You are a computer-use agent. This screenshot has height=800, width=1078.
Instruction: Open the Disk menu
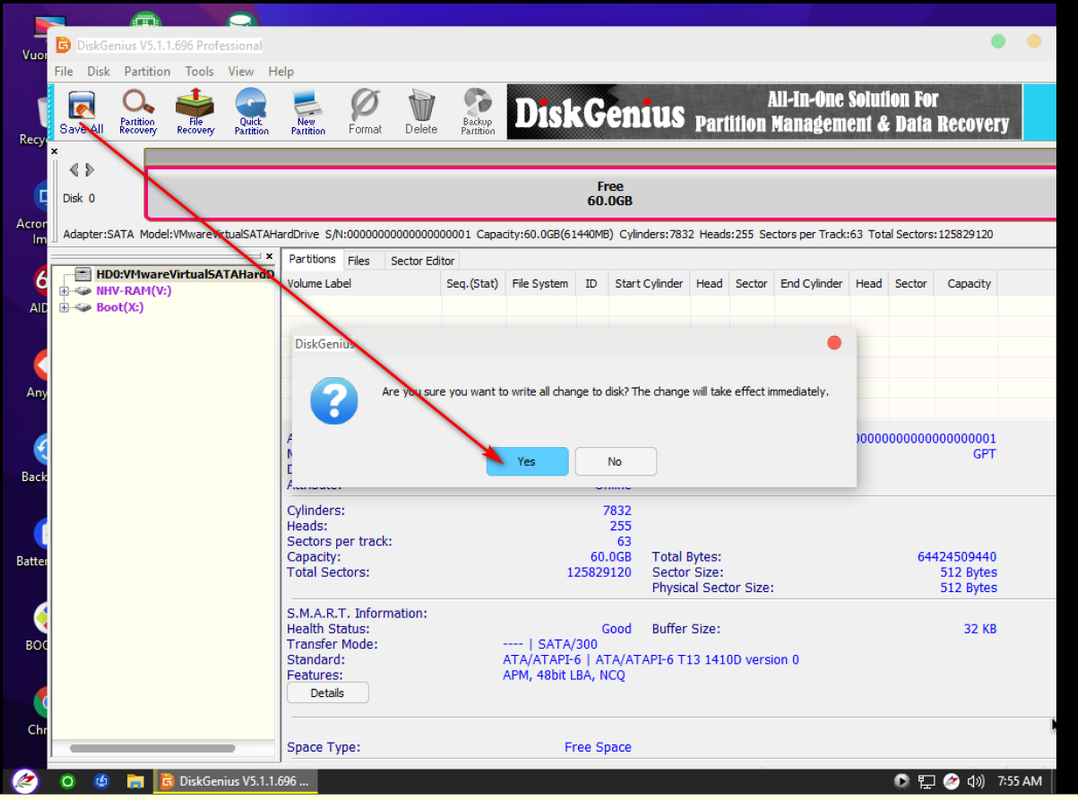coord(98,71)
